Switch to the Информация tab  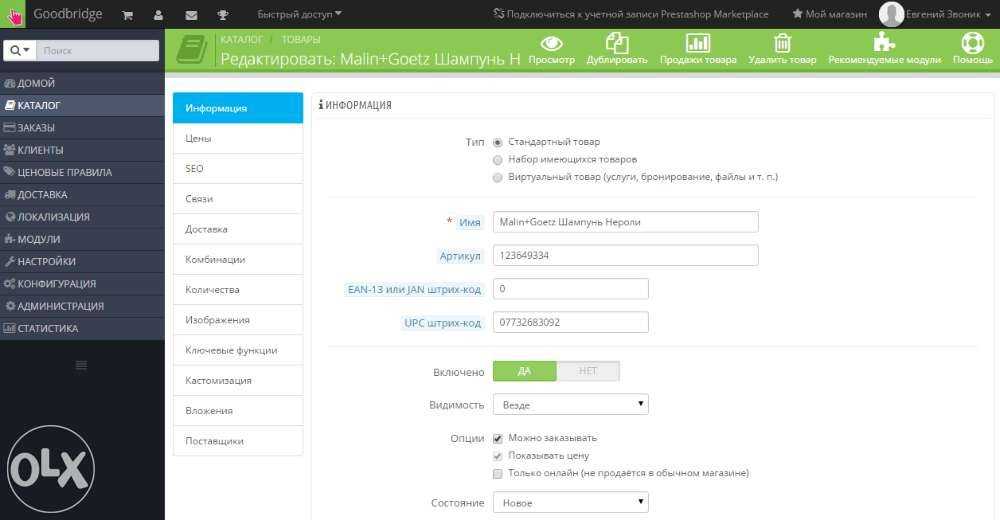(x=238, y=108)
